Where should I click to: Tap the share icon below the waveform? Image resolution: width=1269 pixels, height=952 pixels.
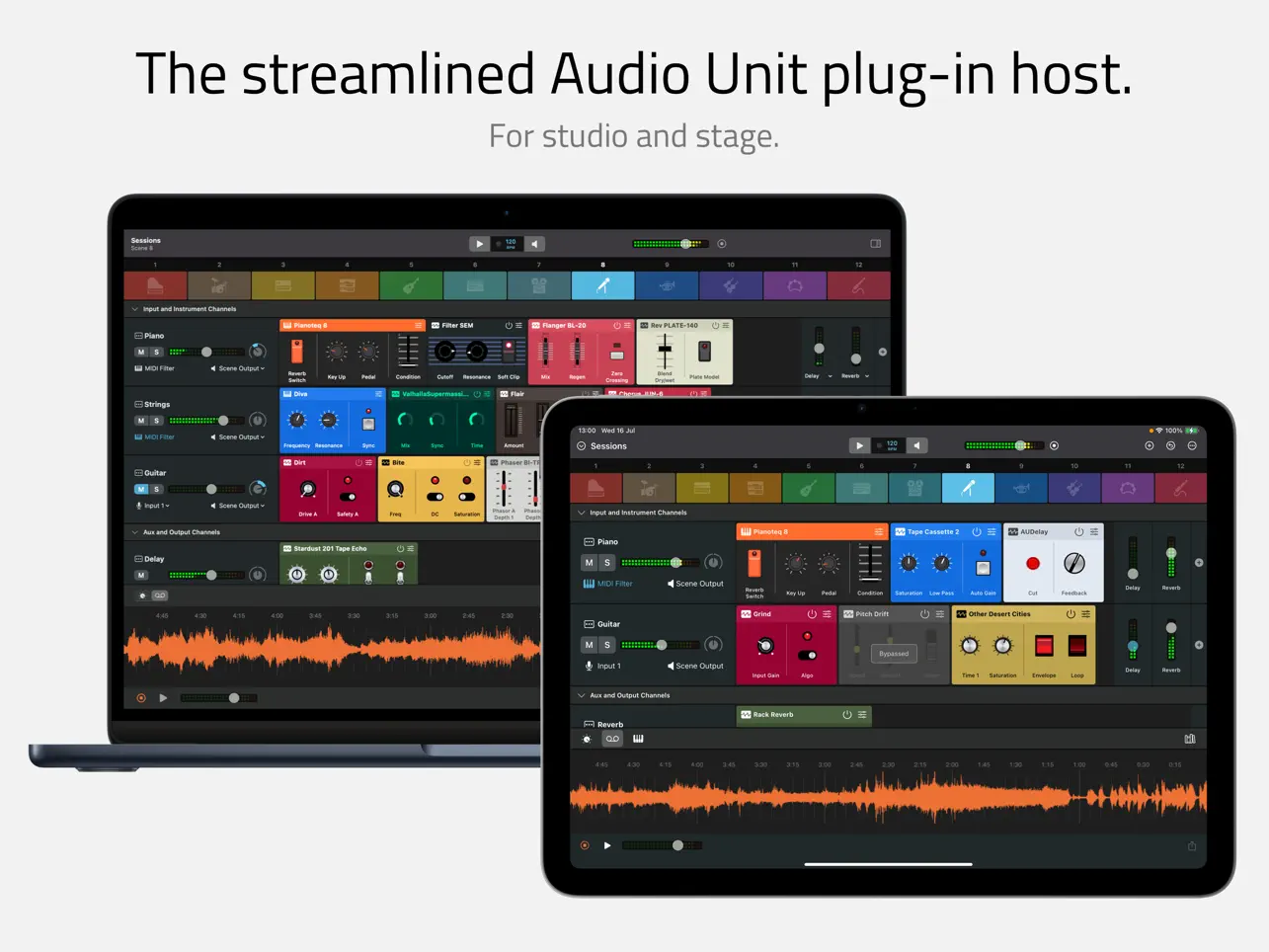pos(1193,845)
